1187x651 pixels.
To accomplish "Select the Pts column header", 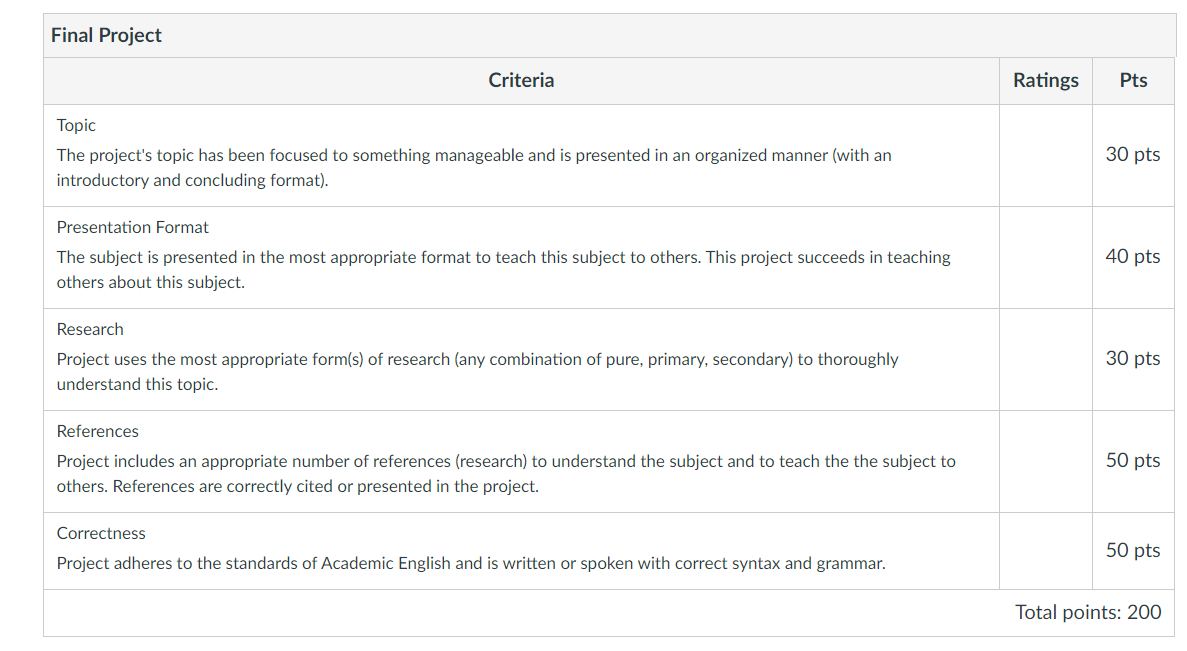I will click(1133, 80).
